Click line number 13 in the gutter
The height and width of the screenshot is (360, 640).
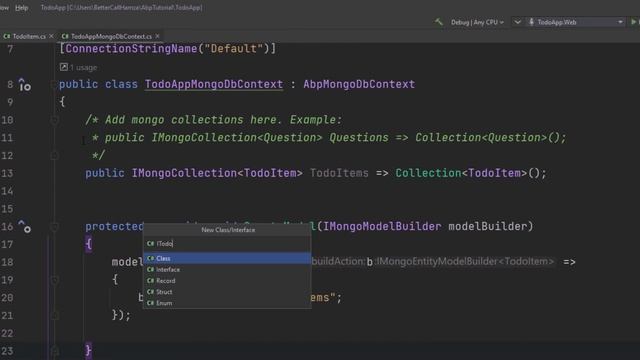pyautogui.click(x=7, y=173)
